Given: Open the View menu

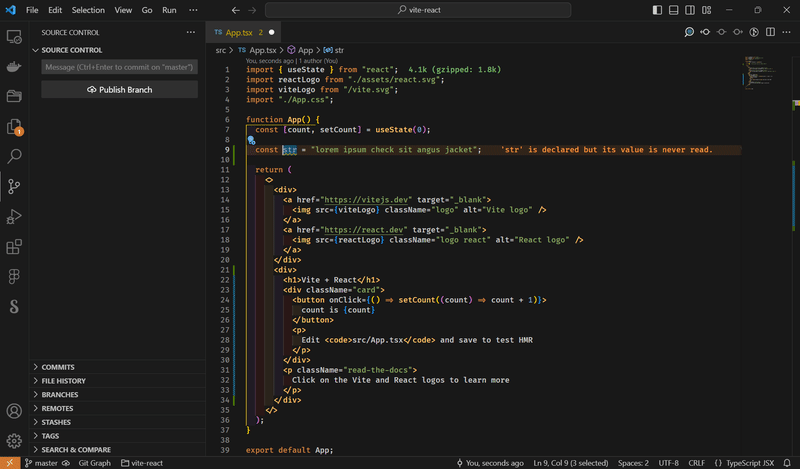Looking at the screenshot, I should point(123,10).
